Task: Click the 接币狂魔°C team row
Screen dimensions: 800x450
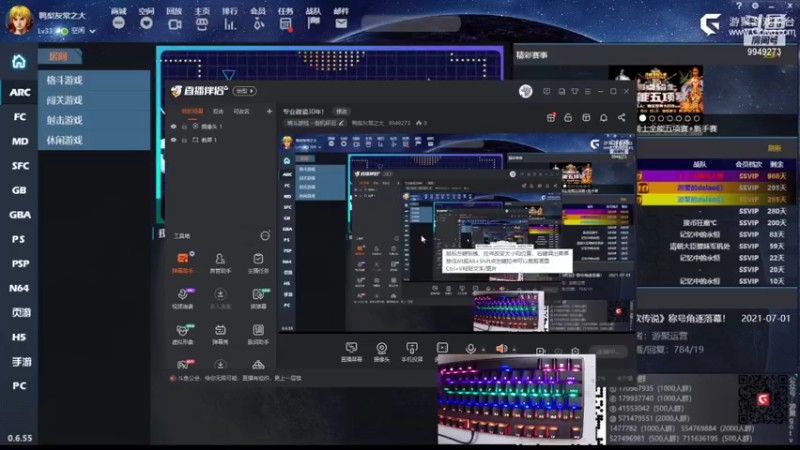Action: tap(714, 223)
